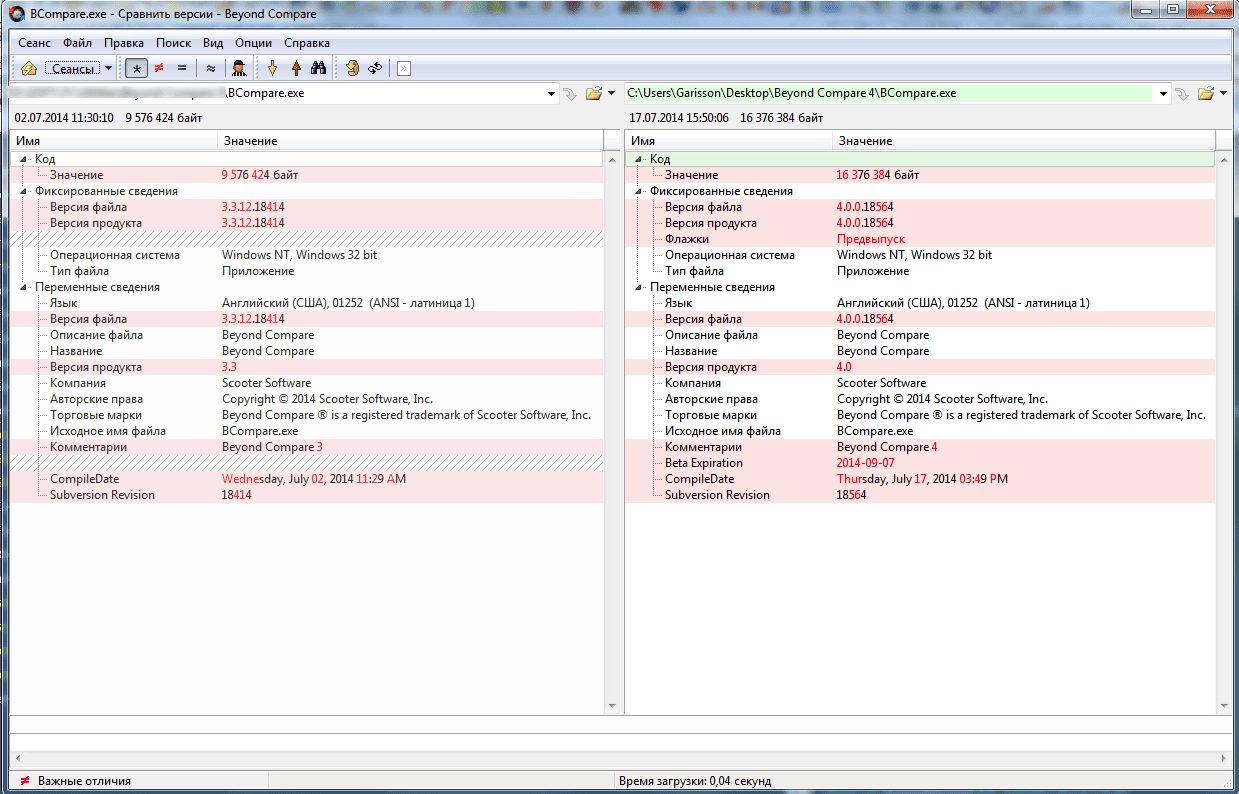Browse for left file with folder icon

594,94
